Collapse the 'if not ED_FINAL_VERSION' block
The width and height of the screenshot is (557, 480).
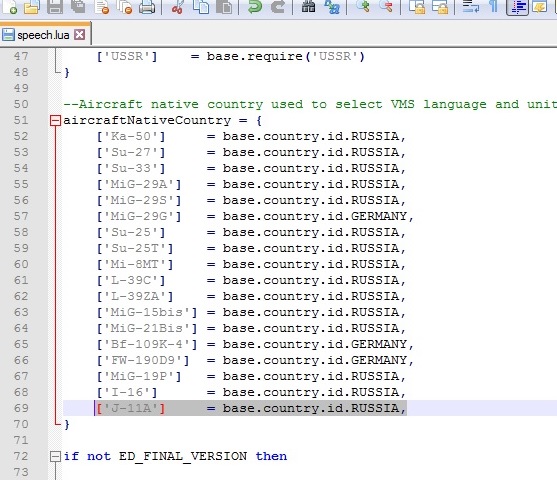(x=55, y=456)
